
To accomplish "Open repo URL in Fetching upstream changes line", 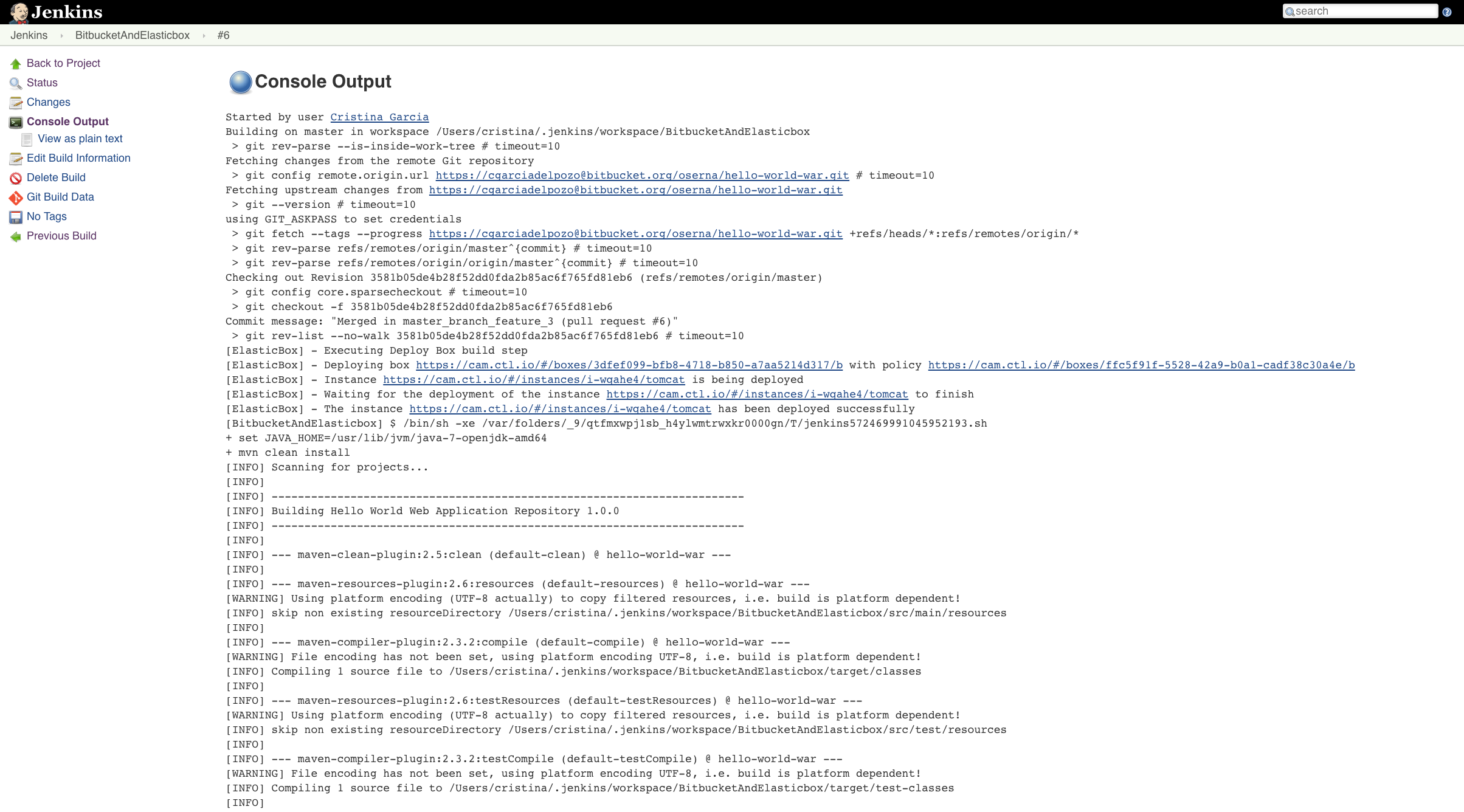I will tap(635, 190).
